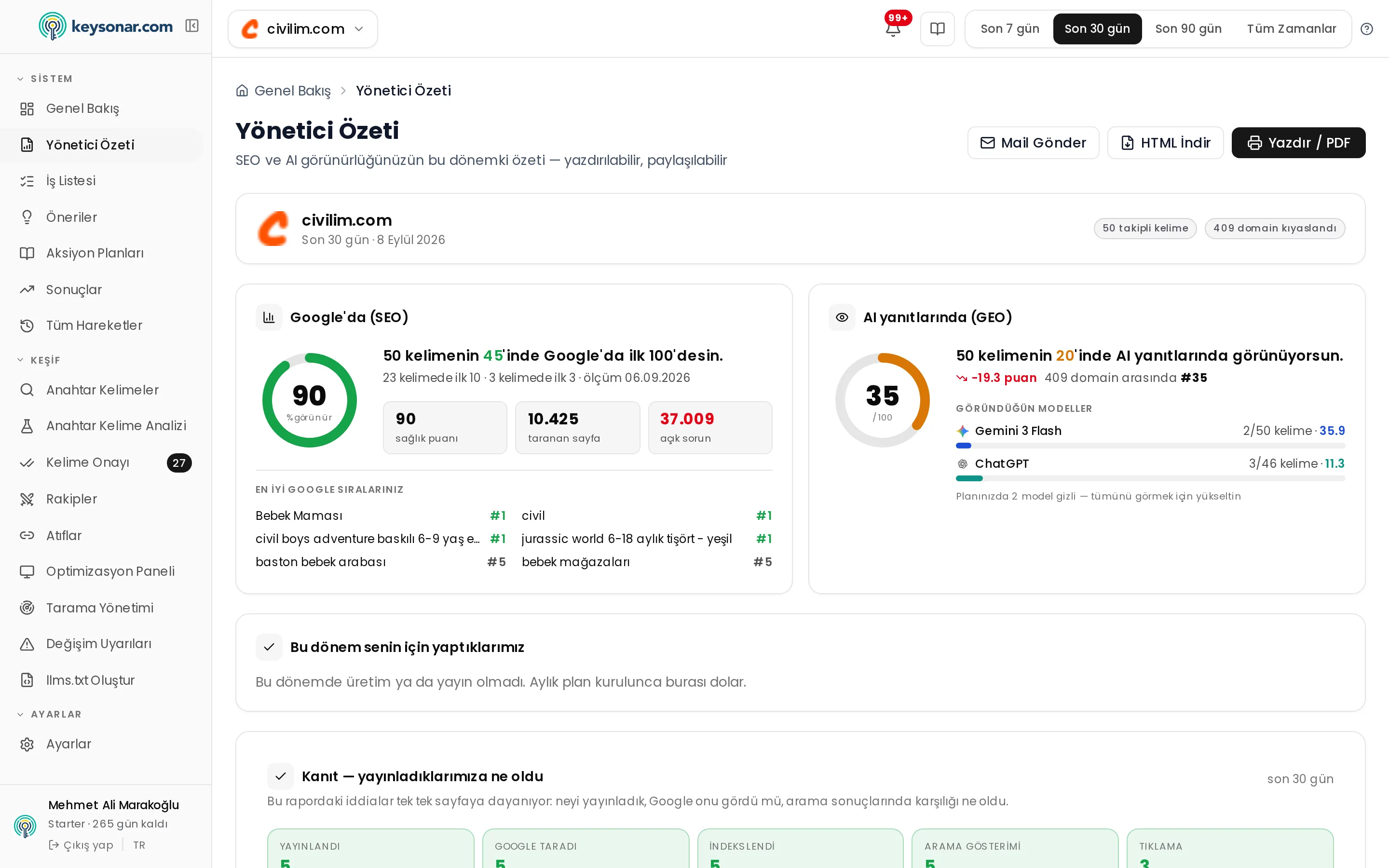Click the green 90 visibility ring

click(x=309, y=400)
